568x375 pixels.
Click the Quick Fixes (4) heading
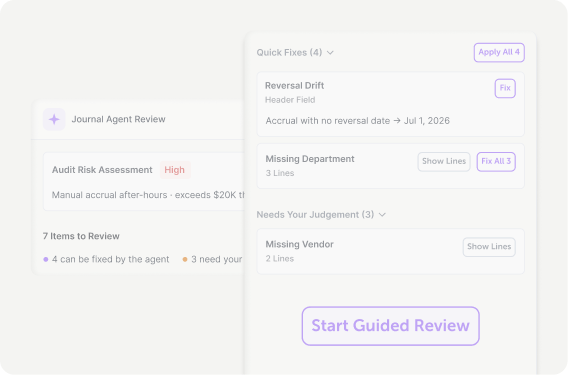tap(289, 53)
